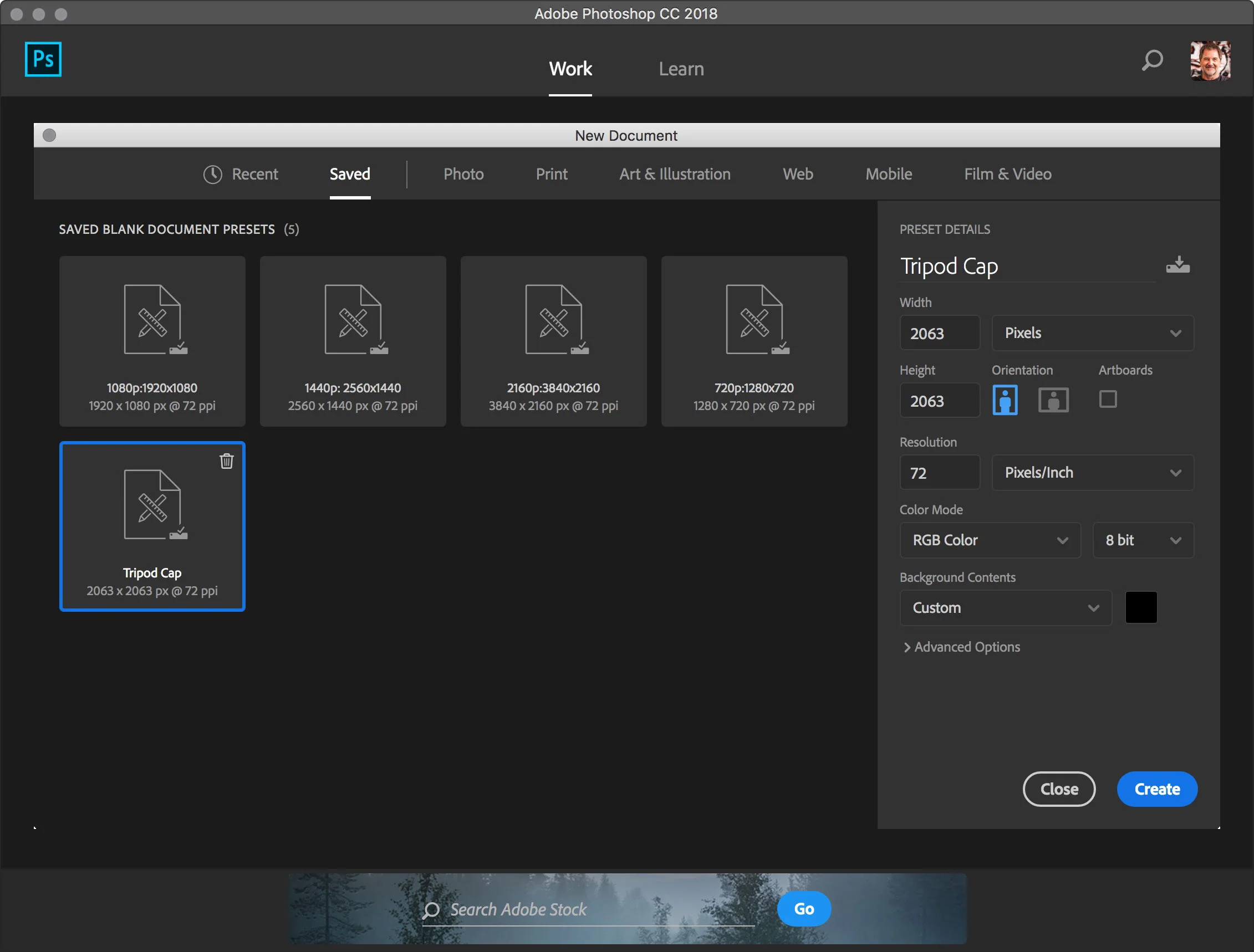This screenshot has height=952, width=1254.
Task: Click the Create button
Action: (x=1156, y=789)
